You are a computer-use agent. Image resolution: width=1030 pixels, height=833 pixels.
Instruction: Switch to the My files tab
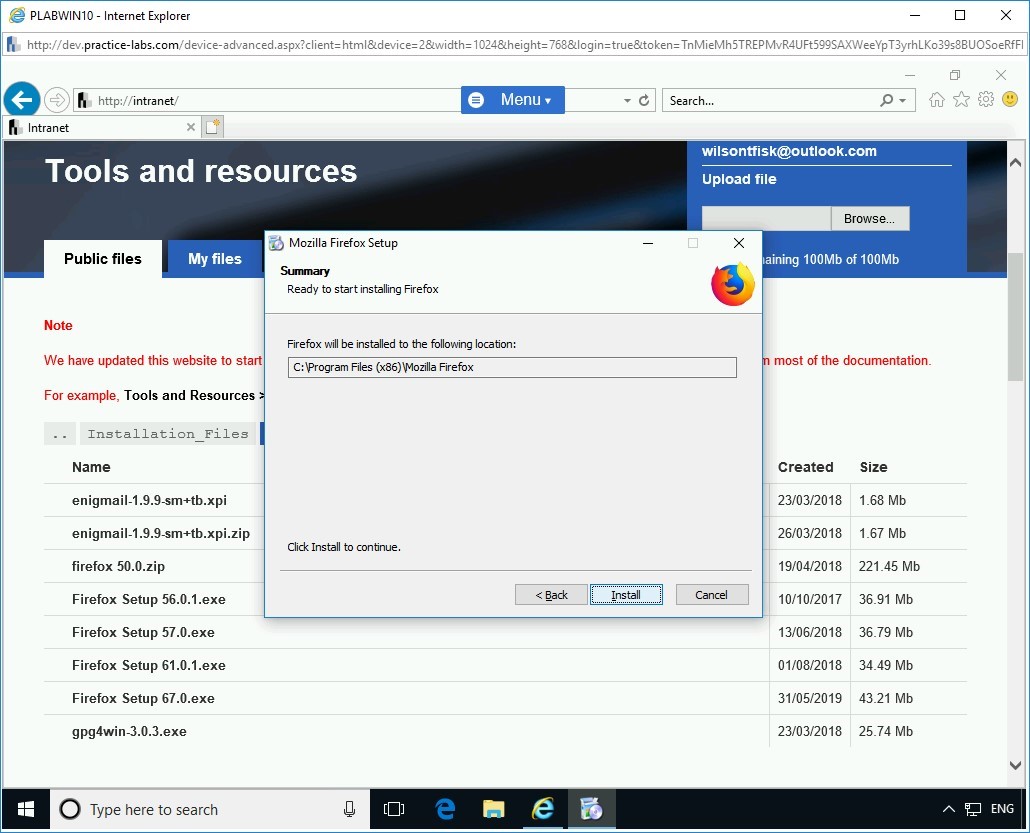pyautogui.click(x=214, y=258)
